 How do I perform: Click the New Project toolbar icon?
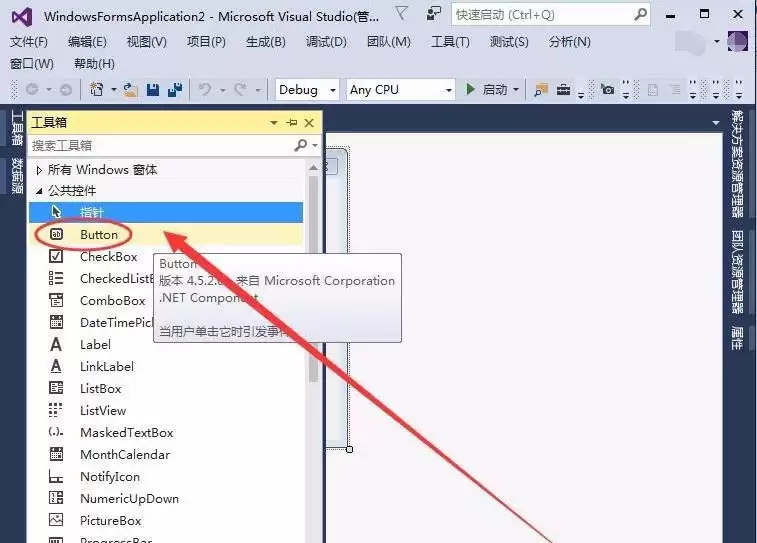point(97,90)
